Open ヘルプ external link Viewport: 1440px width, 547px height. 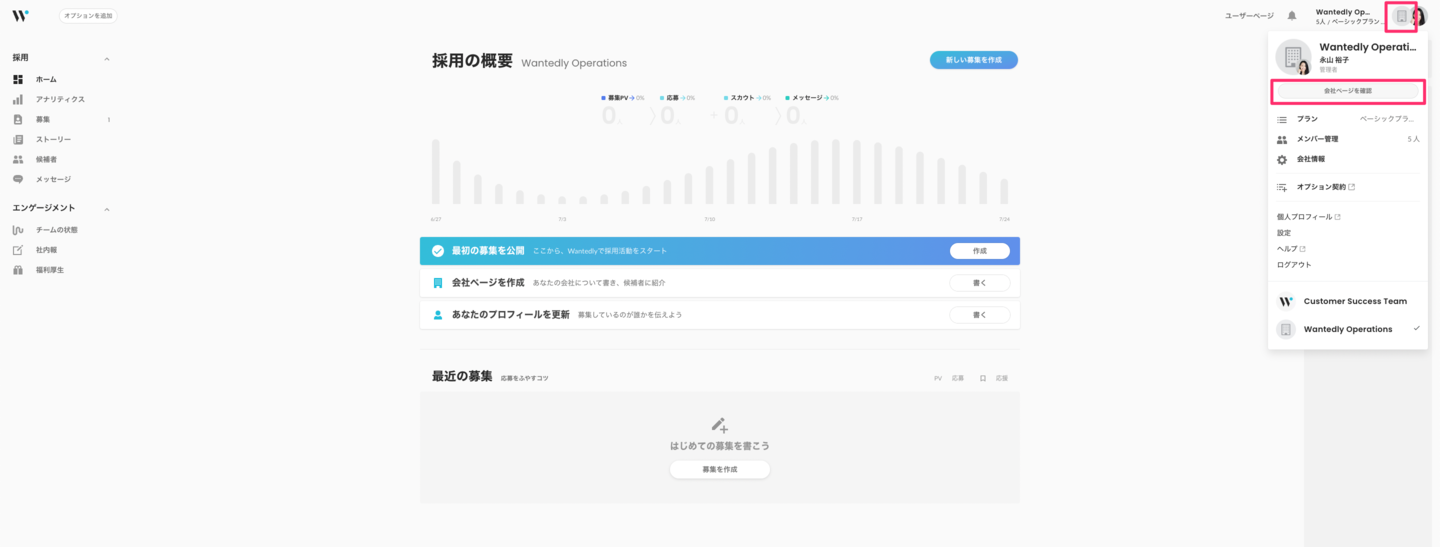point(1291,249)
